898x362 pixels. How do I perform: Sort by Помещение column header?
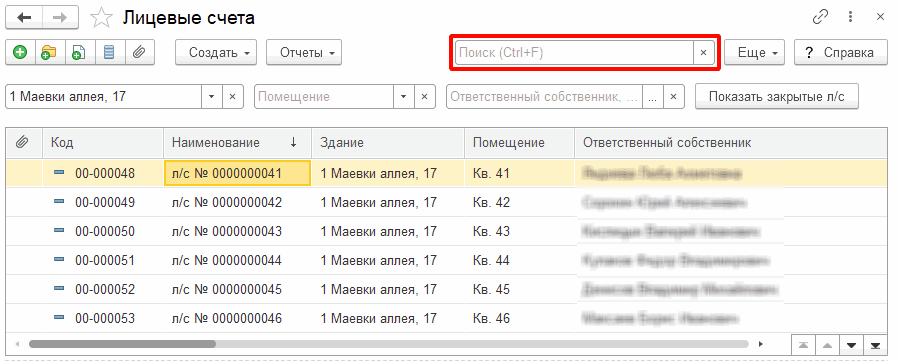[x=519, y=143]
